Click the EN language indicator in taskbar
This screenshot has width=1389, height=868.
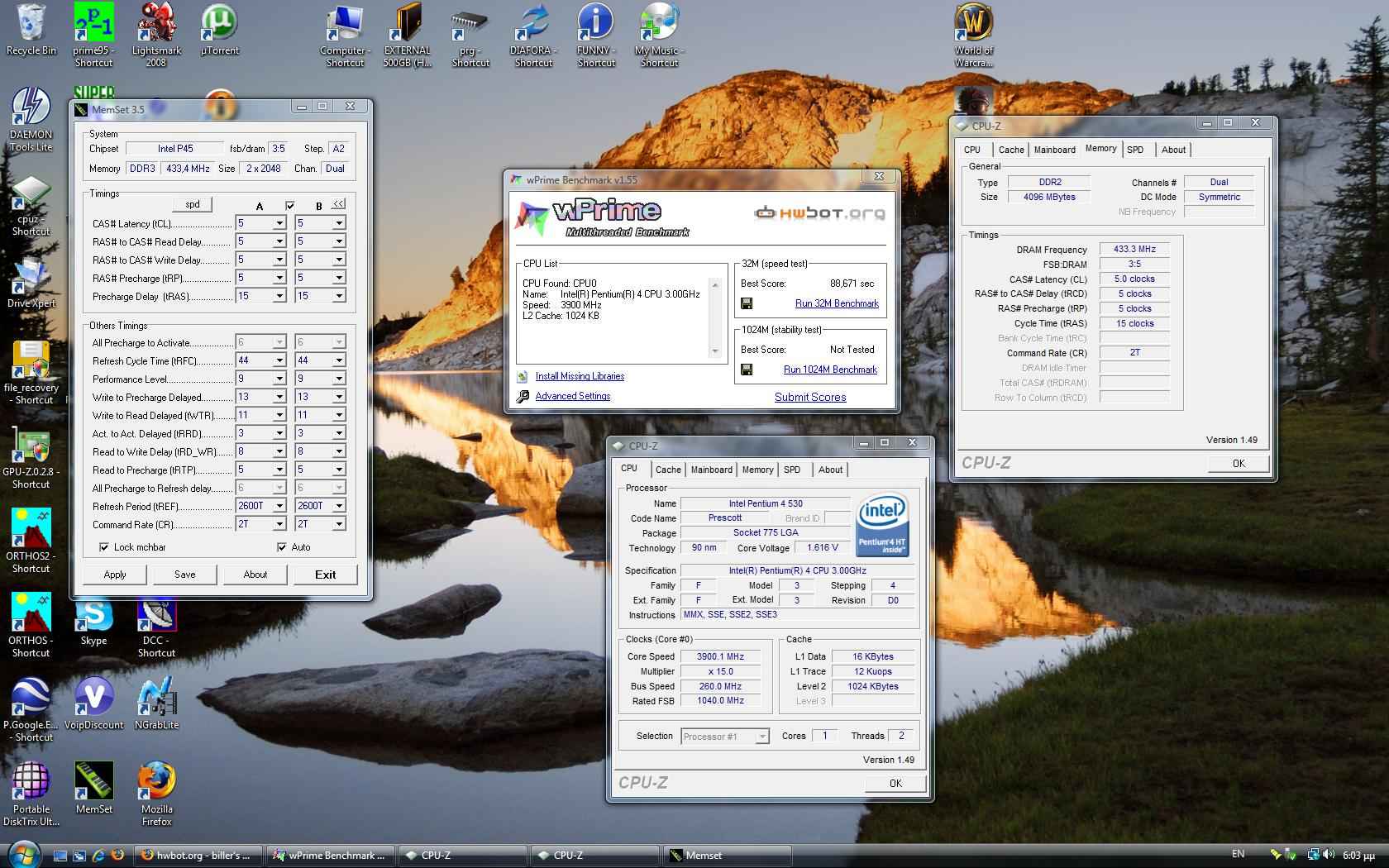coord(1238,854)
